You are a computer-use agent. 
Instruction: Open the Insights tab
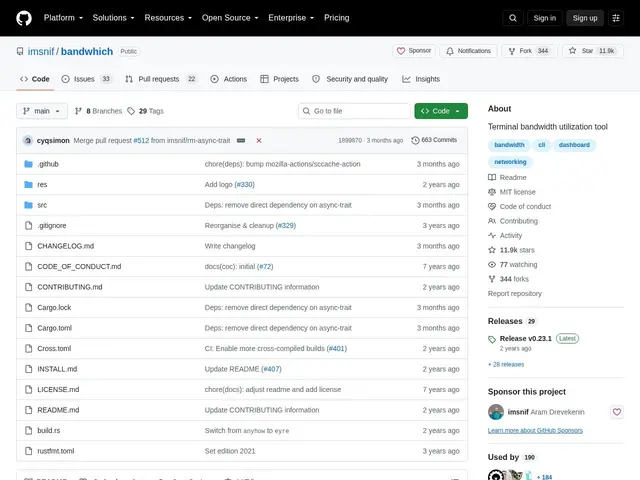pos(421,79)
